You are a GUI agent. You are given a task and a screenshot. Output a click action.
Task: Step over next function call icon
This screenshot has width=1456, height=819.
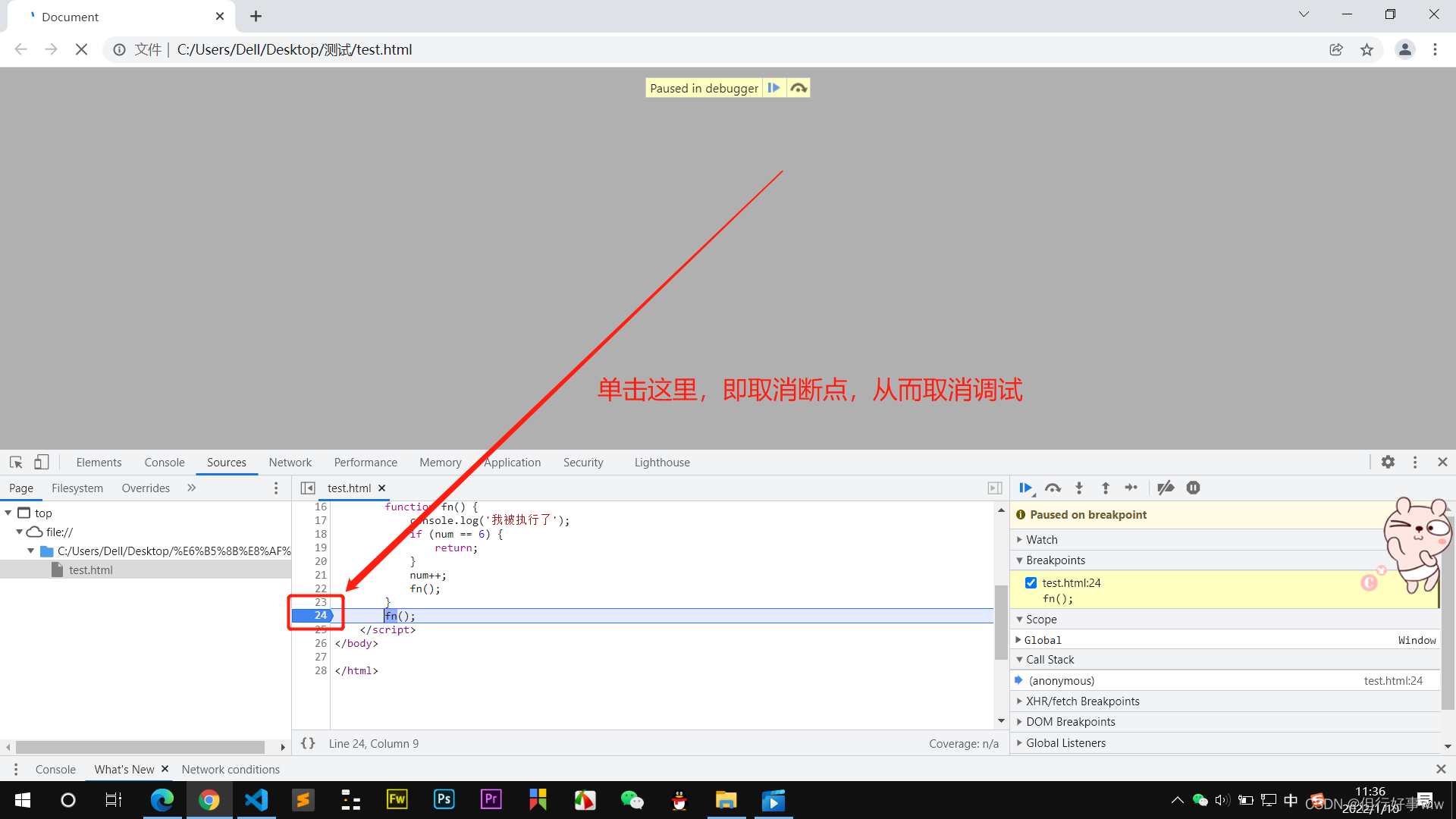click(1053, 488)
